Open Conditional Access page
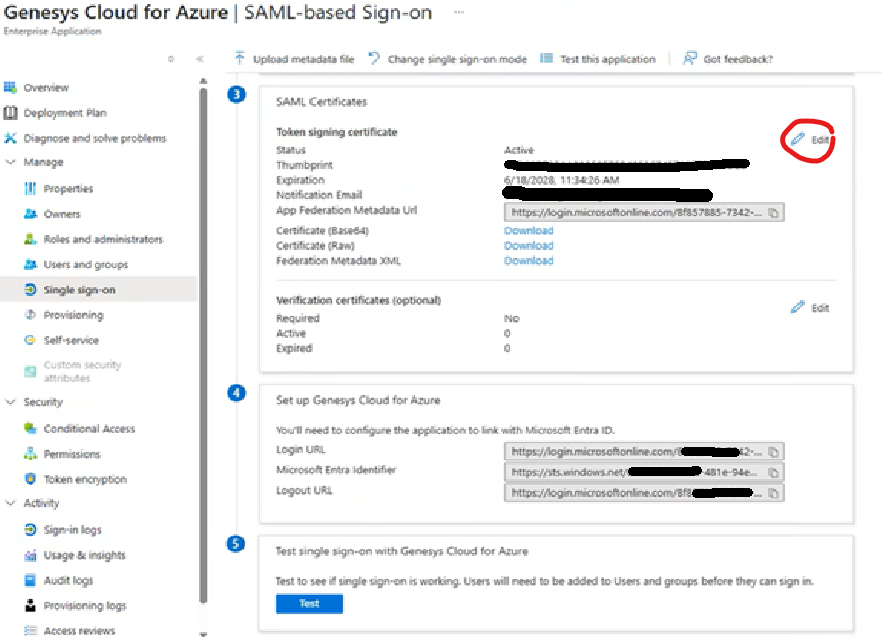The width and height of the screenshot is (882, 637). coord(89,428)
